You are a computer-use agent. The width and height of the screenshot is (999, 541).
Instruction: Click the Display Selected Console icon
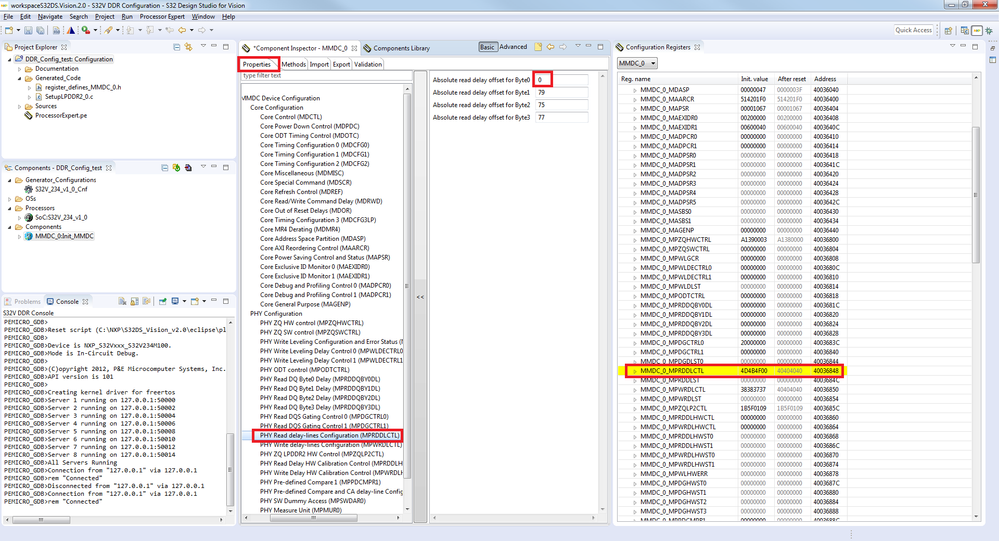point(175,301)
